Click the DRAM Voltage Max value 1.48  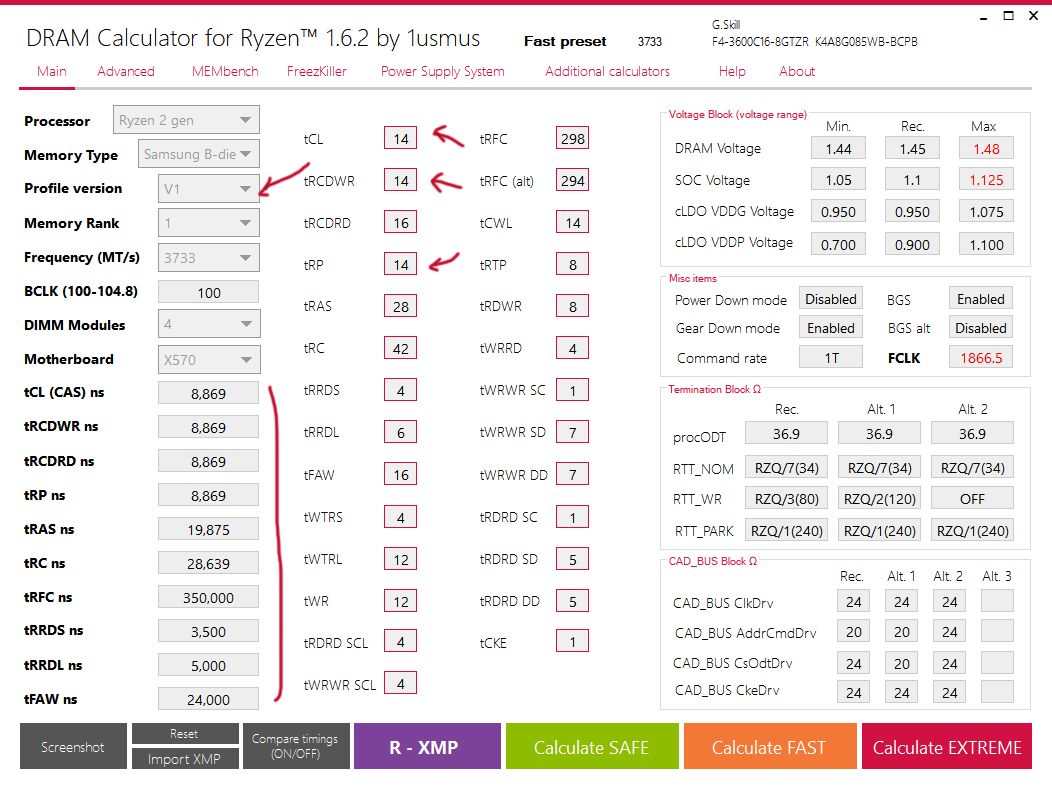pos(986,148)
